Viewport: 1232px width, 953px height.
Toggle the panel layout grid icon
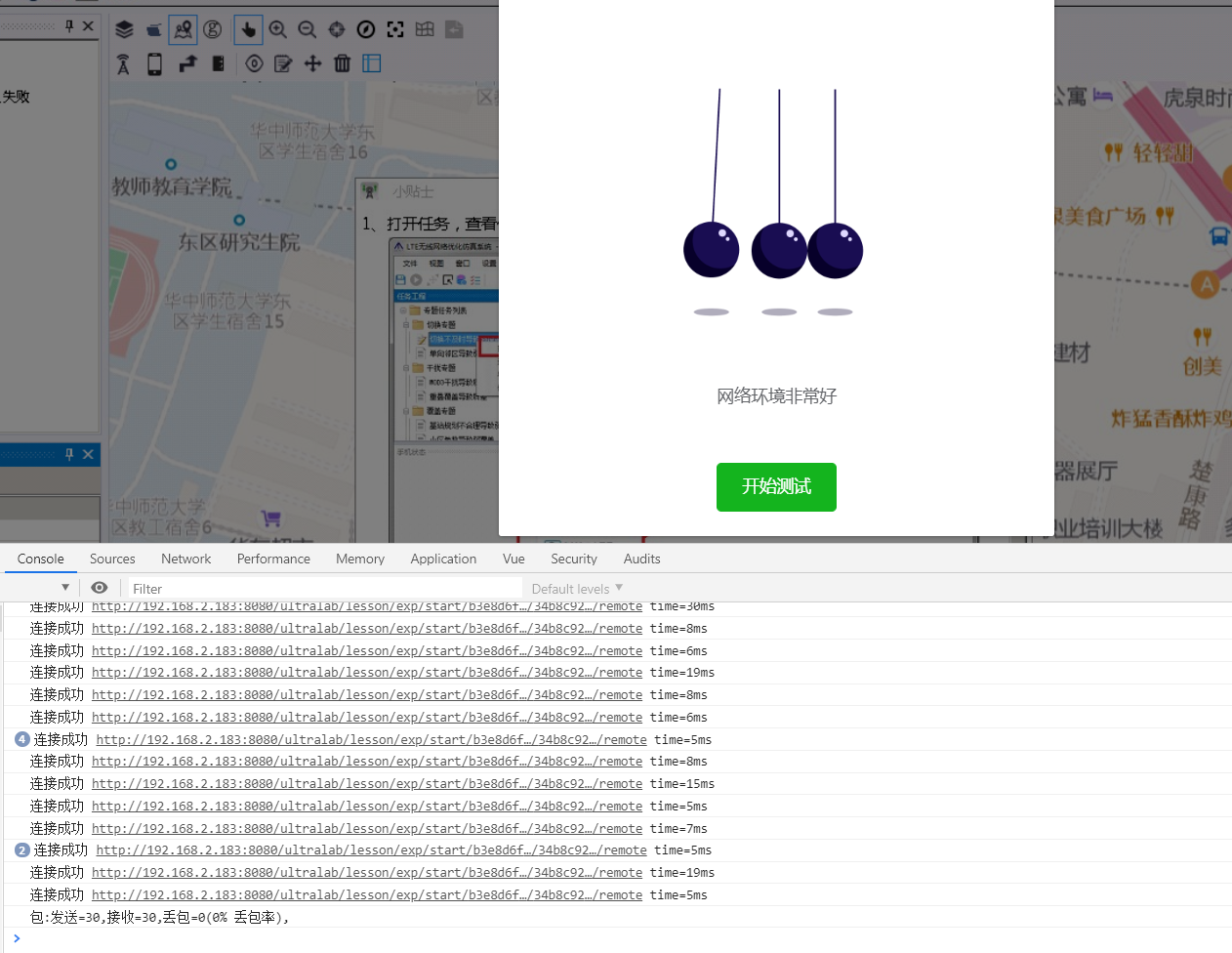pos(371,63)
